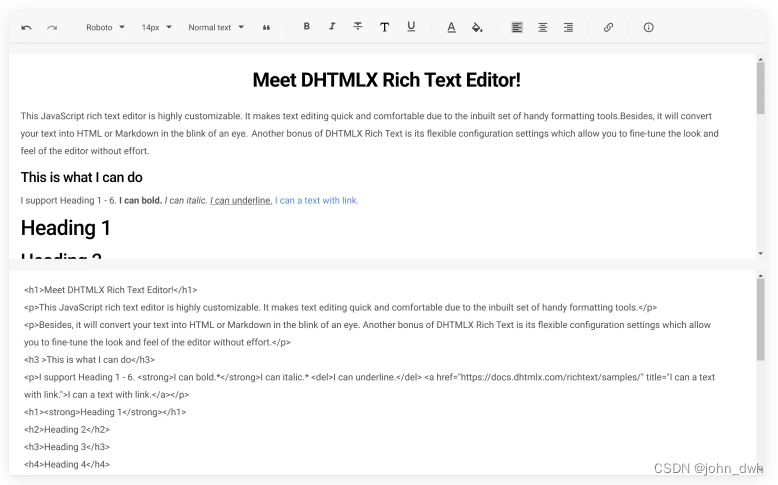
Task: Click the down arrow of editor scrollbar
Action: 761,254
